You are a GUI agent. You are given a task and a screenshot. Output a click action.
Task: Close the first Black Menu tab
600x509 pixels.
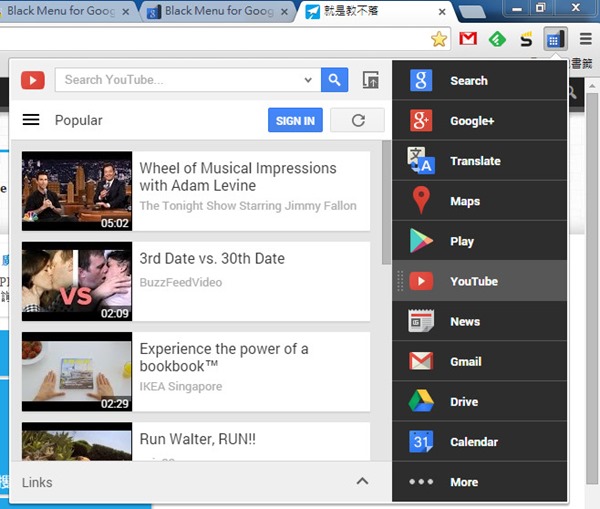click(126, 11)
